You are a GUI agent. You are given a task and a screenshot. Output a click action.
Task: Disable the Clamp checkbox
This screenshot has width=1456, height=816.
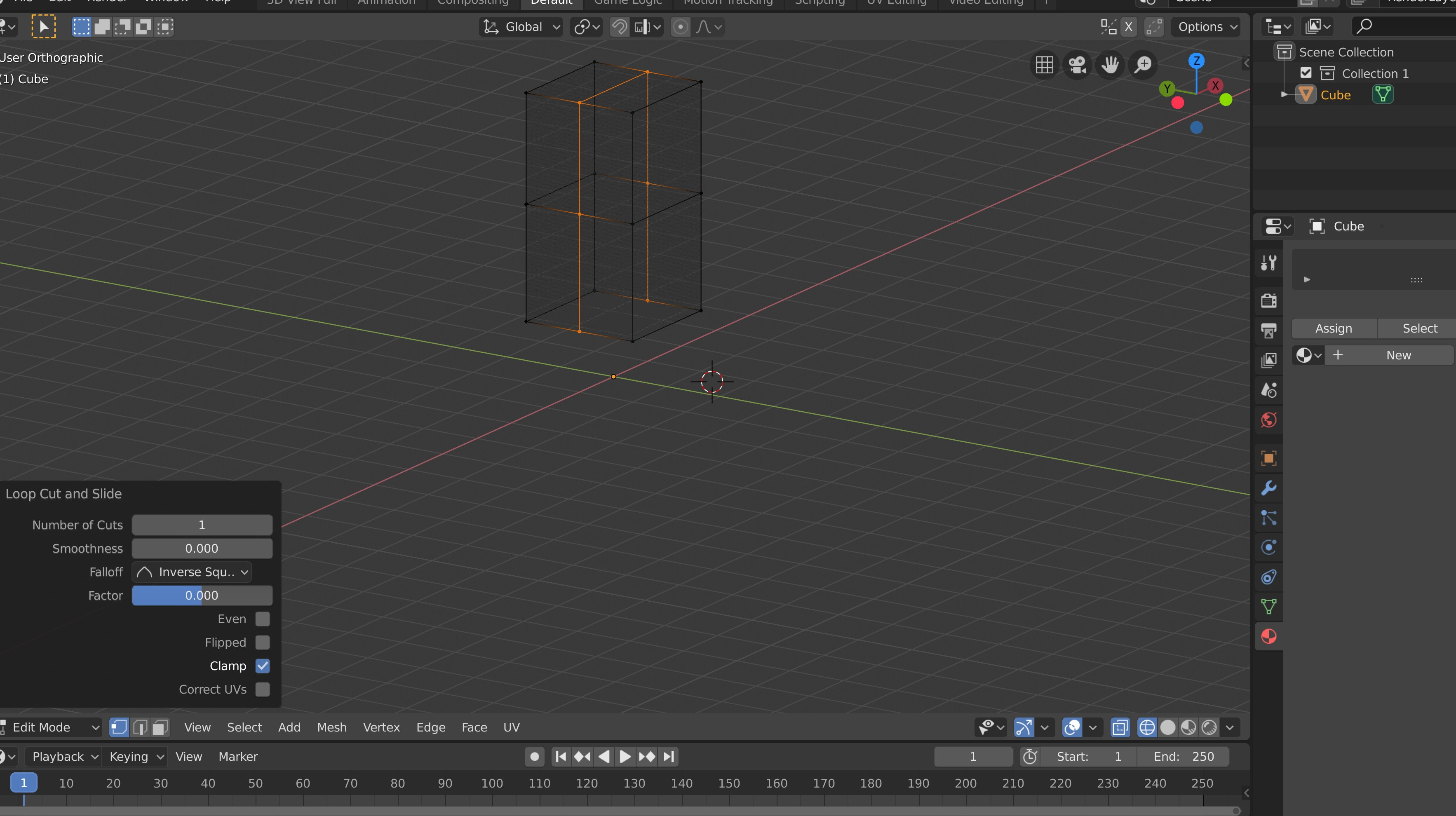262,665
